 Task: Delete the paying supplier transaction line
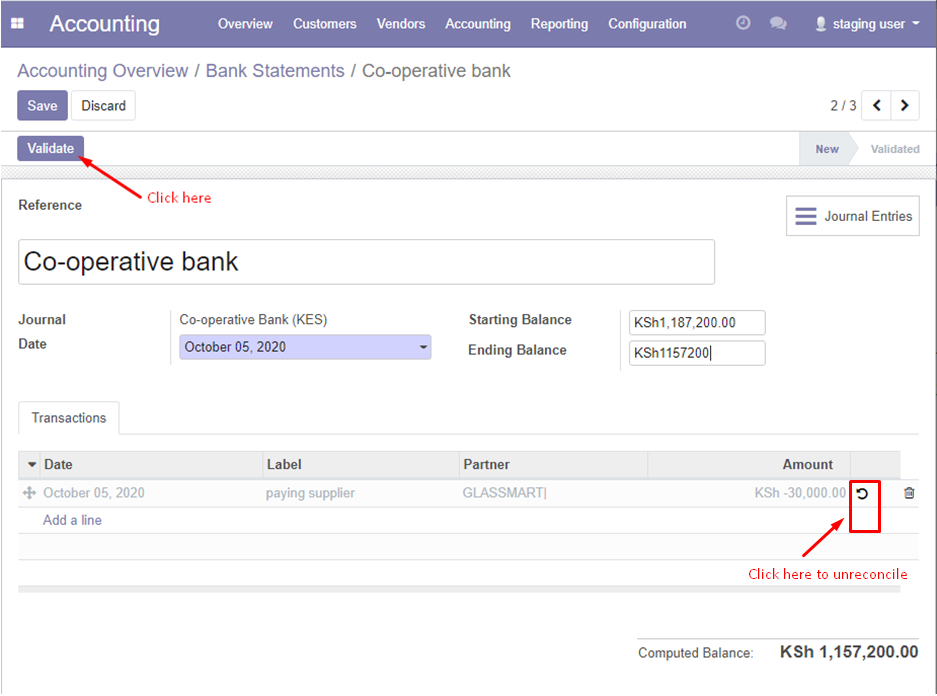(909, 493)
